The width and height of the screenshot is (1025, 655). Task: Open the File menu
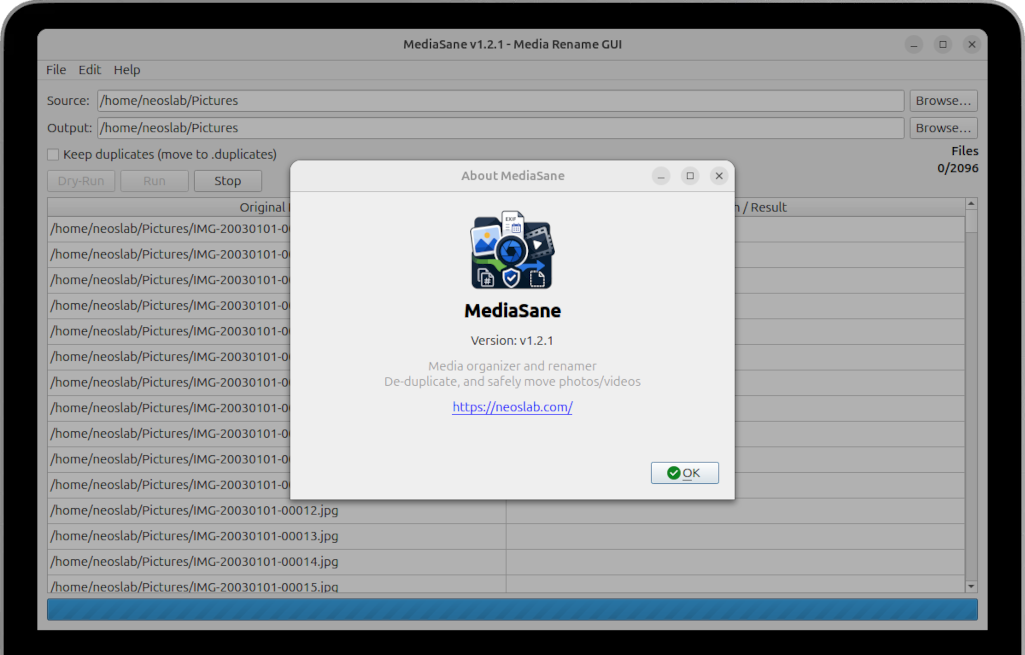(x=56, y=70)
